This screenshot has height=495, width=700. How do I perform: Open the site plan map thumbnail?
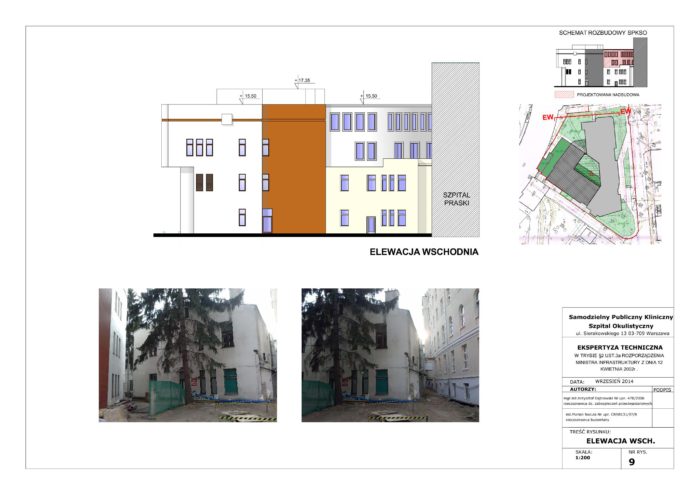coord(590,174)
